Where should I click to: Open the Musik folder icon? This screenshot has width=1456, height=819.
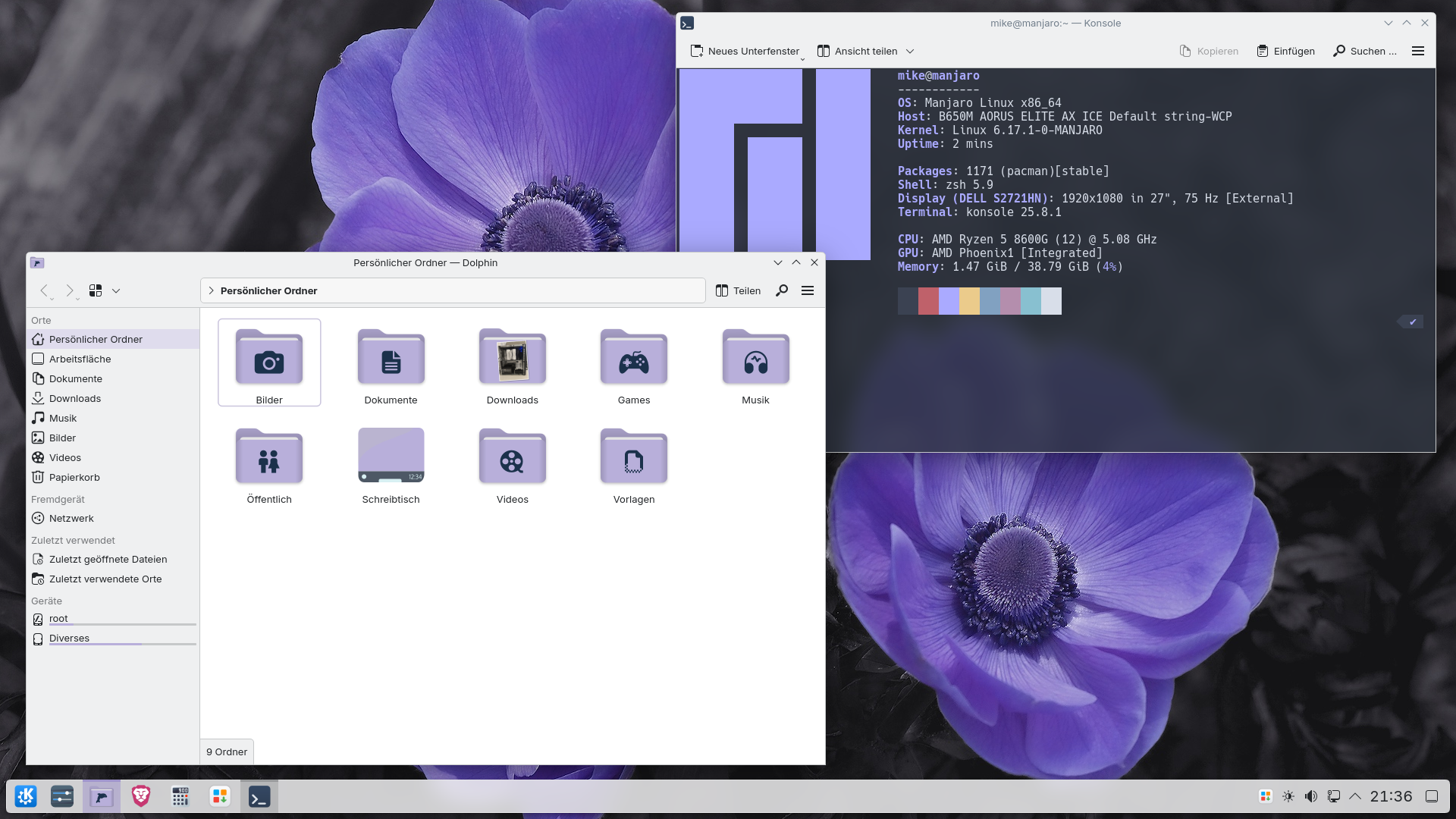[x=755, y=359]
